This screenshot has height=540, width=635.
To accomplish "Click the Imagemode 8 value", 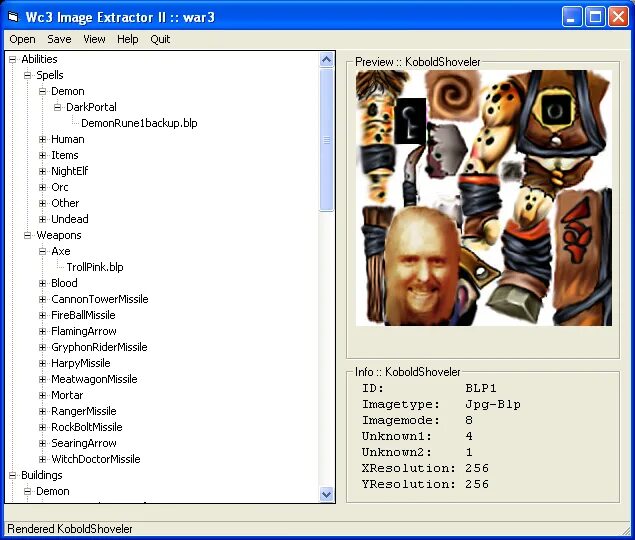I will [469, 420].
